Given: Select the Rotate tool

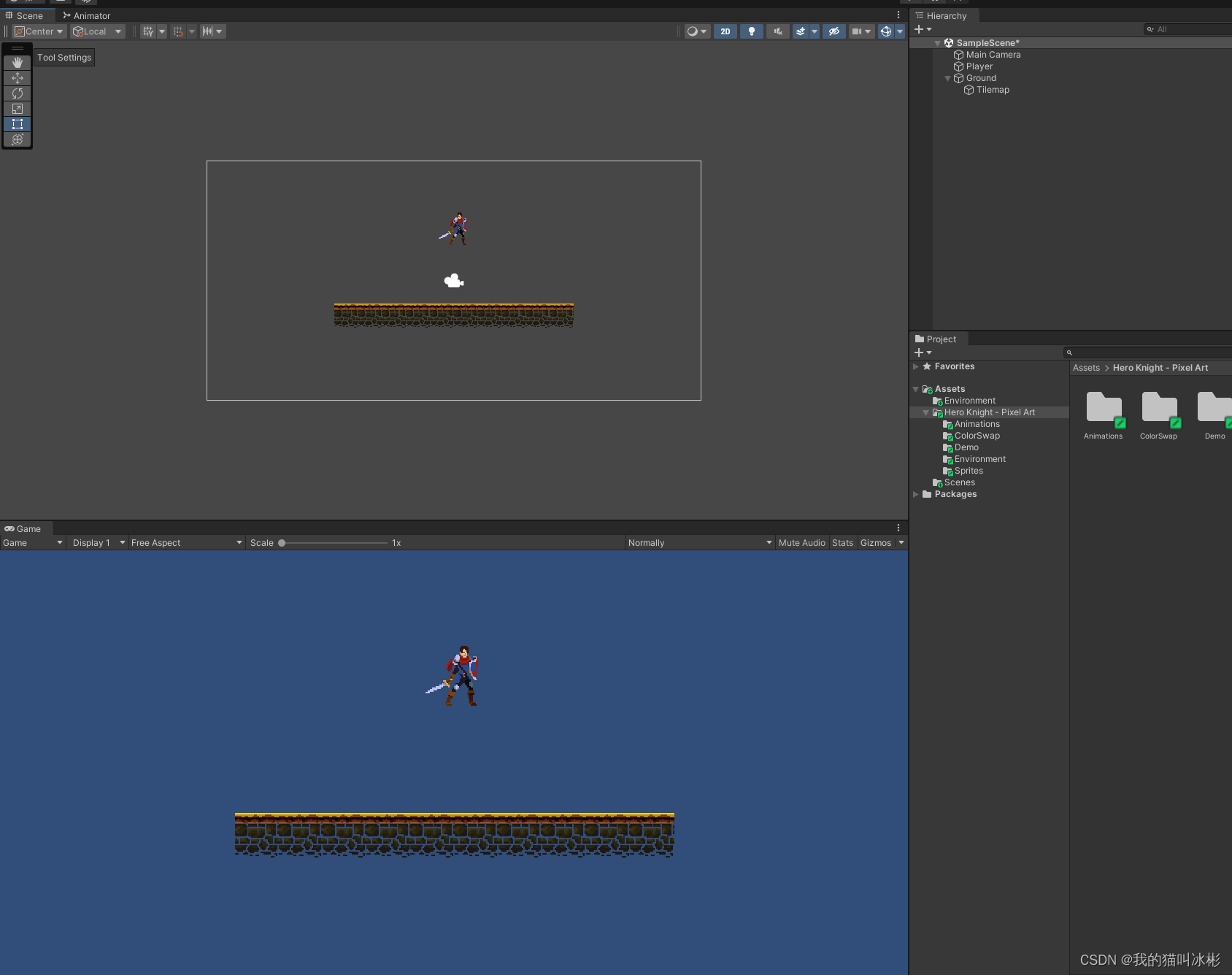Looking at the screenshot, I should (x=18, y=93).
